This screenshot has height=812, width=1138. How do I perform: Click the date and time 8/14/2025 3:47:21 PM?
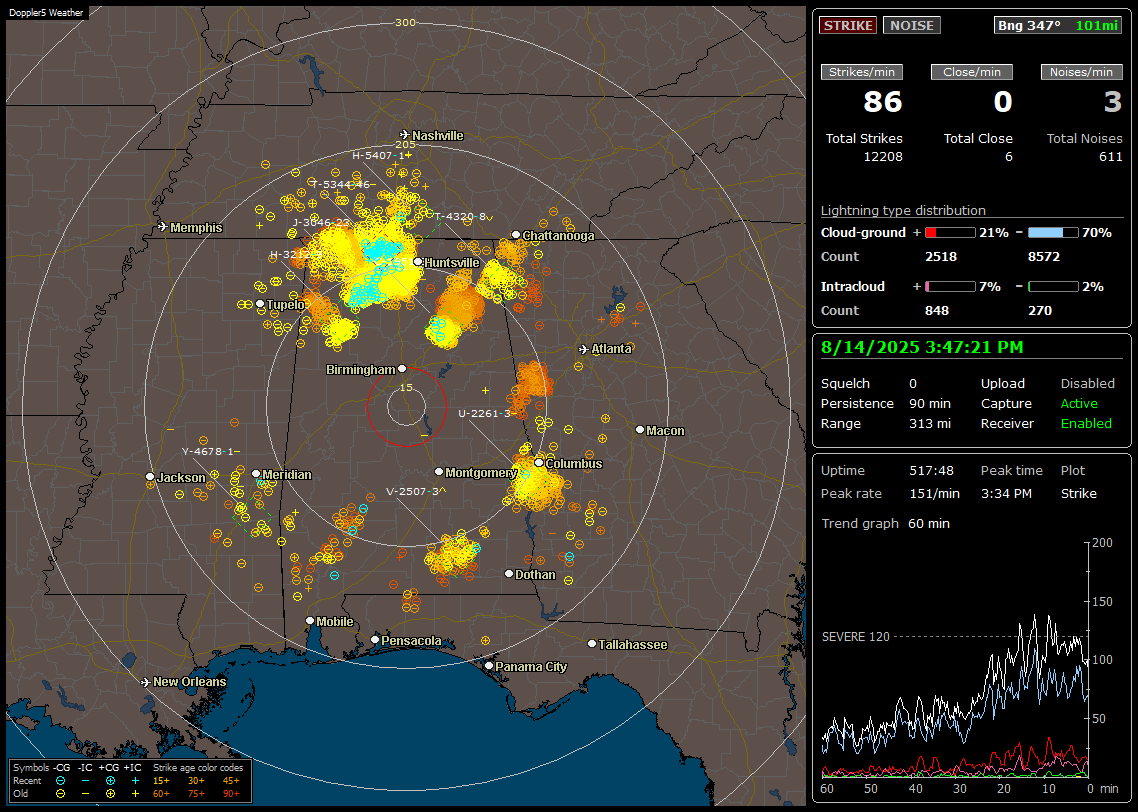click(922, 348)
